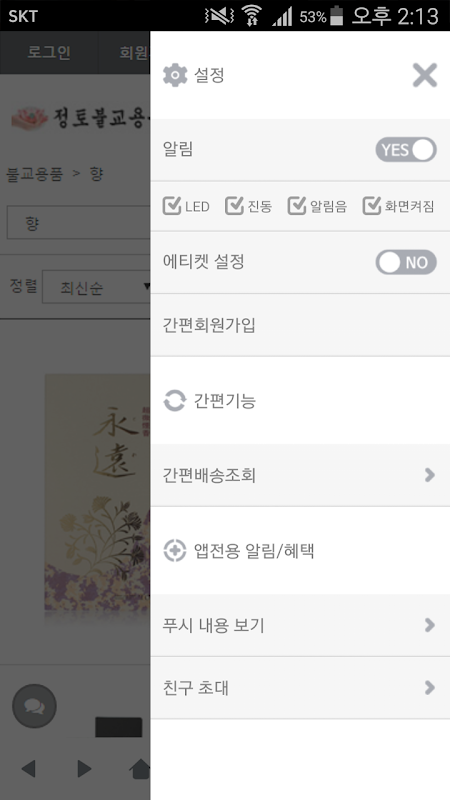Open the chat bubble floating button

pyautogui.click(x=34, y=706)
